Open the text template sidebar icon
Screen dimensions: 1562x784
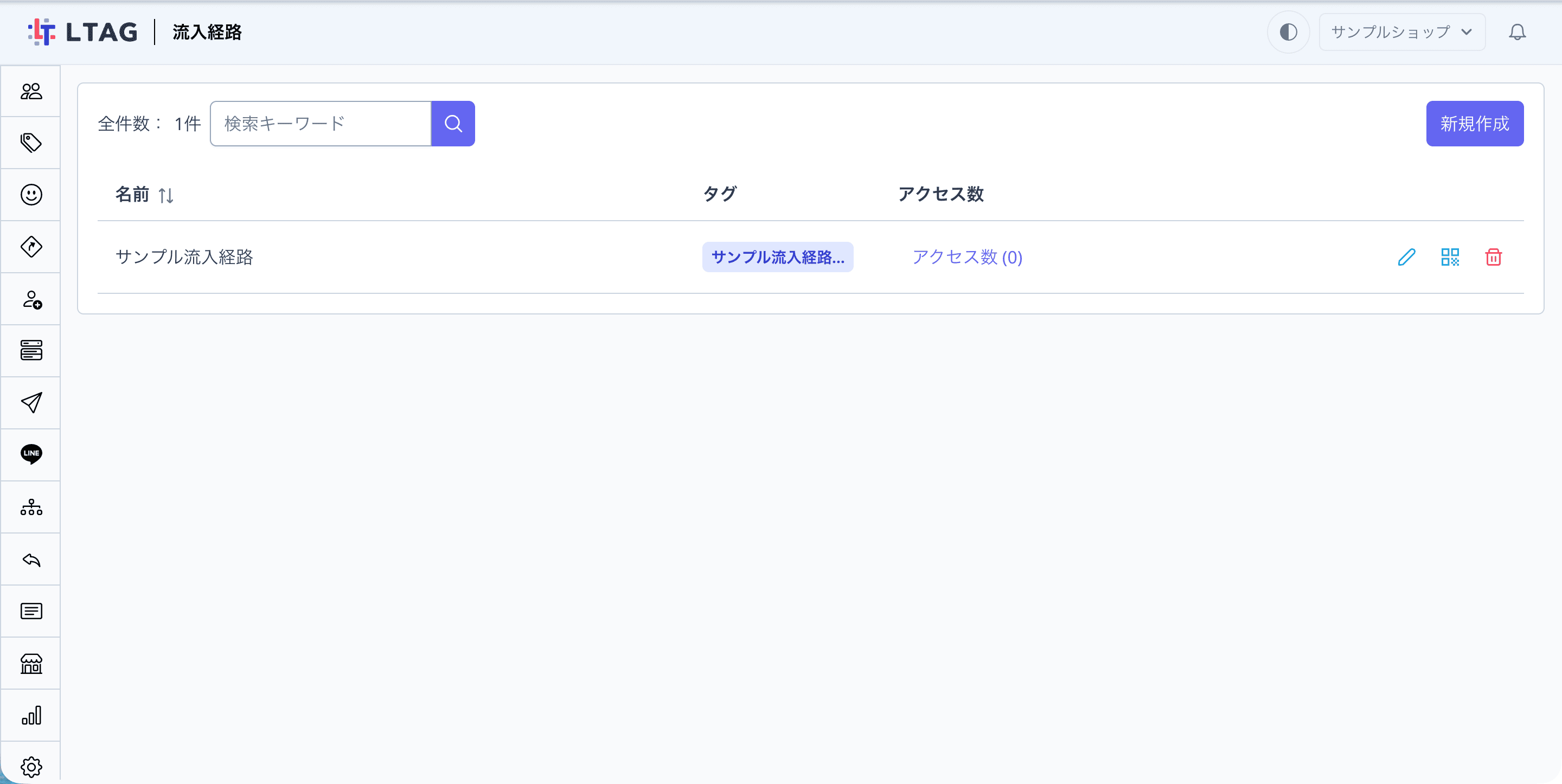click(x=31, y=611)
